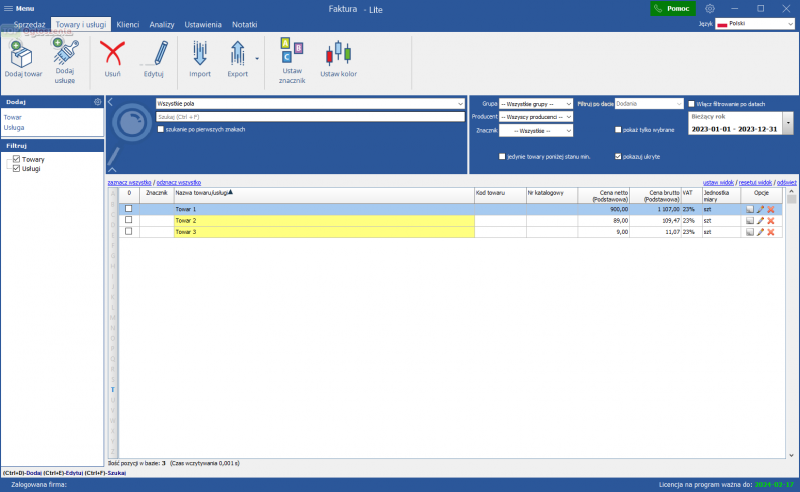Viewport: 800px width, 492px height.
Task: Click the Szukaj search input field
Action: click(311, 117)
